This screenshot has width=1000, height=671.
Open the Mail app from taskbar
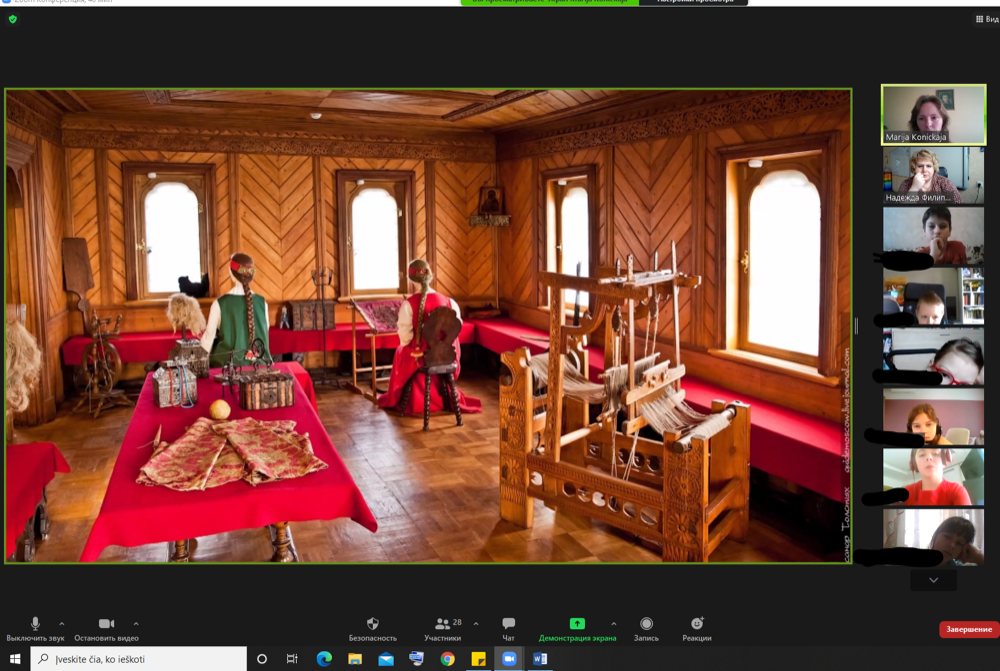click(386, 659)
